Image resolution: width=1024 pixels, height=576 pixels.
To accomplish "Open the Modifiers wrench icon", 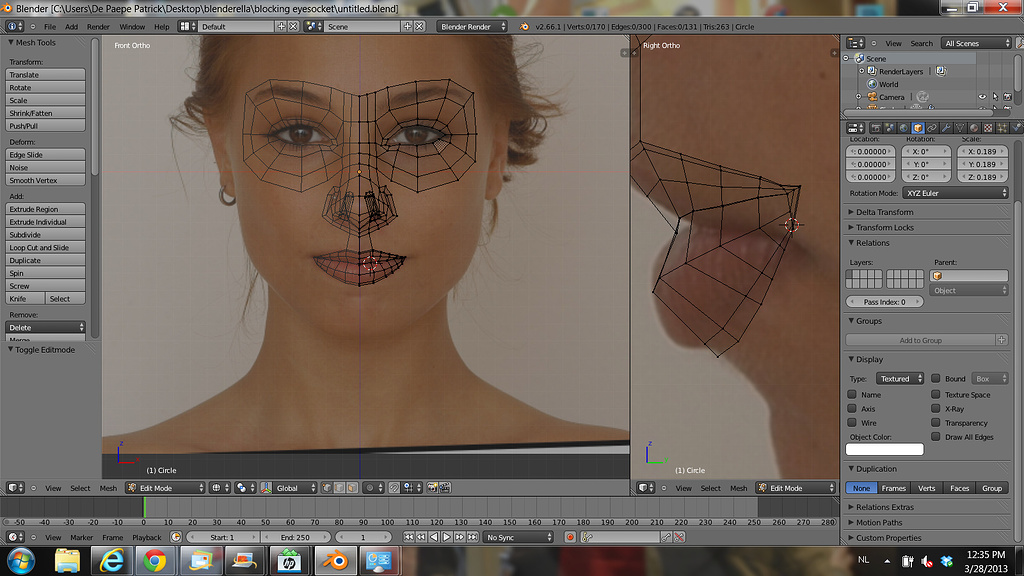I will point(946,128).
